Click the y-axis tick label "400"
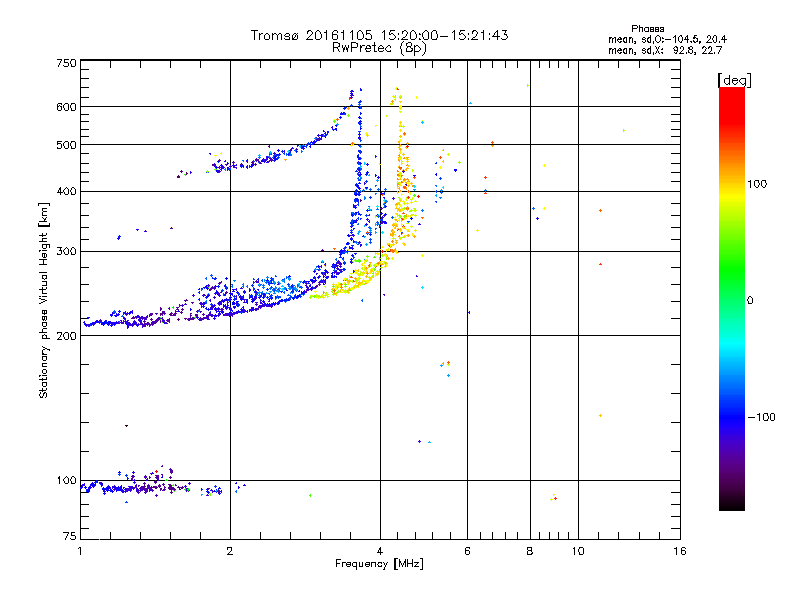 point(66,192)
